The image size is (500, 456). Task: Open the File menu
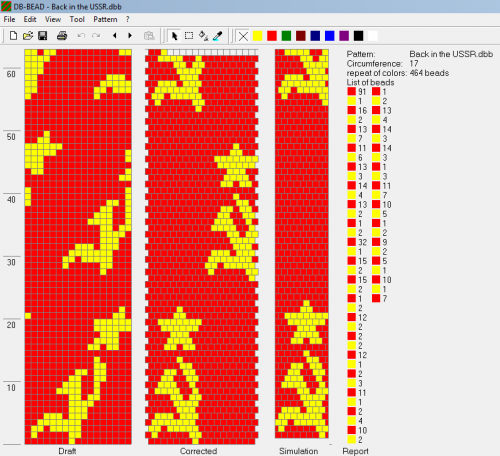(x=9, y=19)
